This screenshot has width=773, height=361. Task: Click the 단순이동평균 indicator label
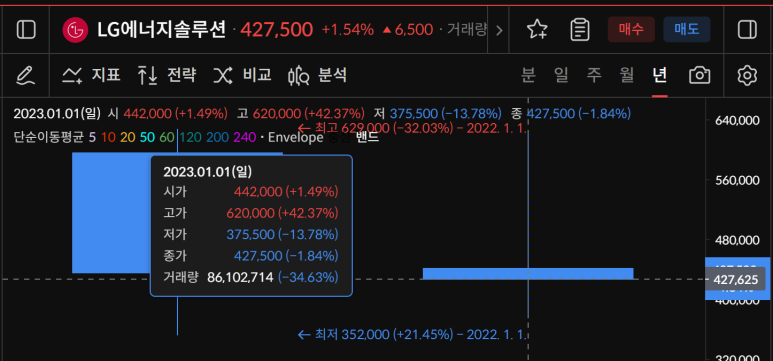[49, 137]
